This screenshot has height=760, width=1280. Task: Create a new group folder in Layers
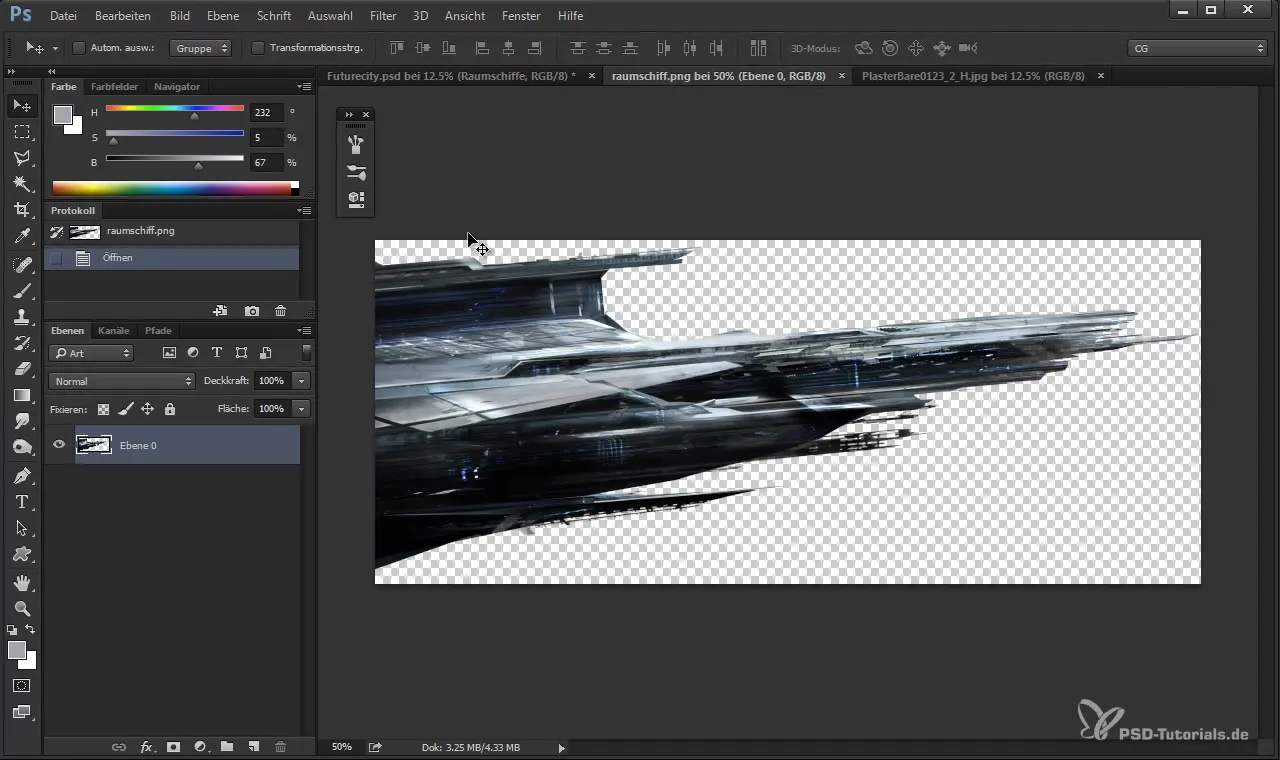227,747
